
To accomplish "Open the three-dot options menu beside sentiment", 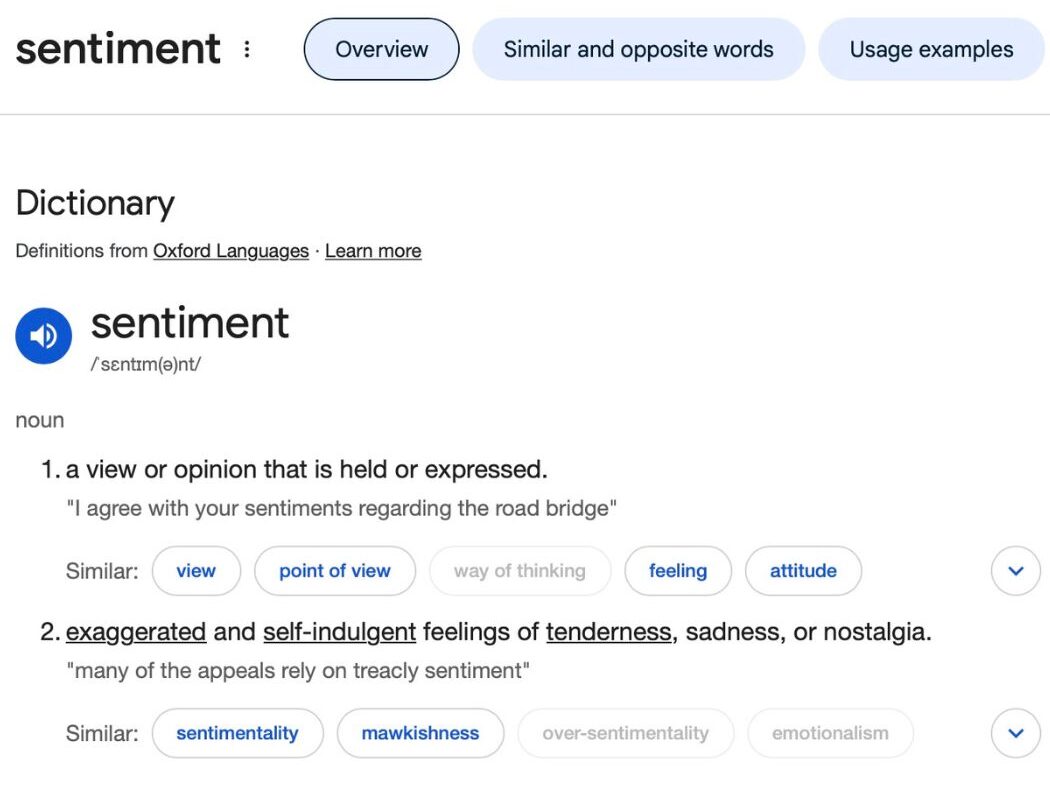I will click(x=247, y=49).
